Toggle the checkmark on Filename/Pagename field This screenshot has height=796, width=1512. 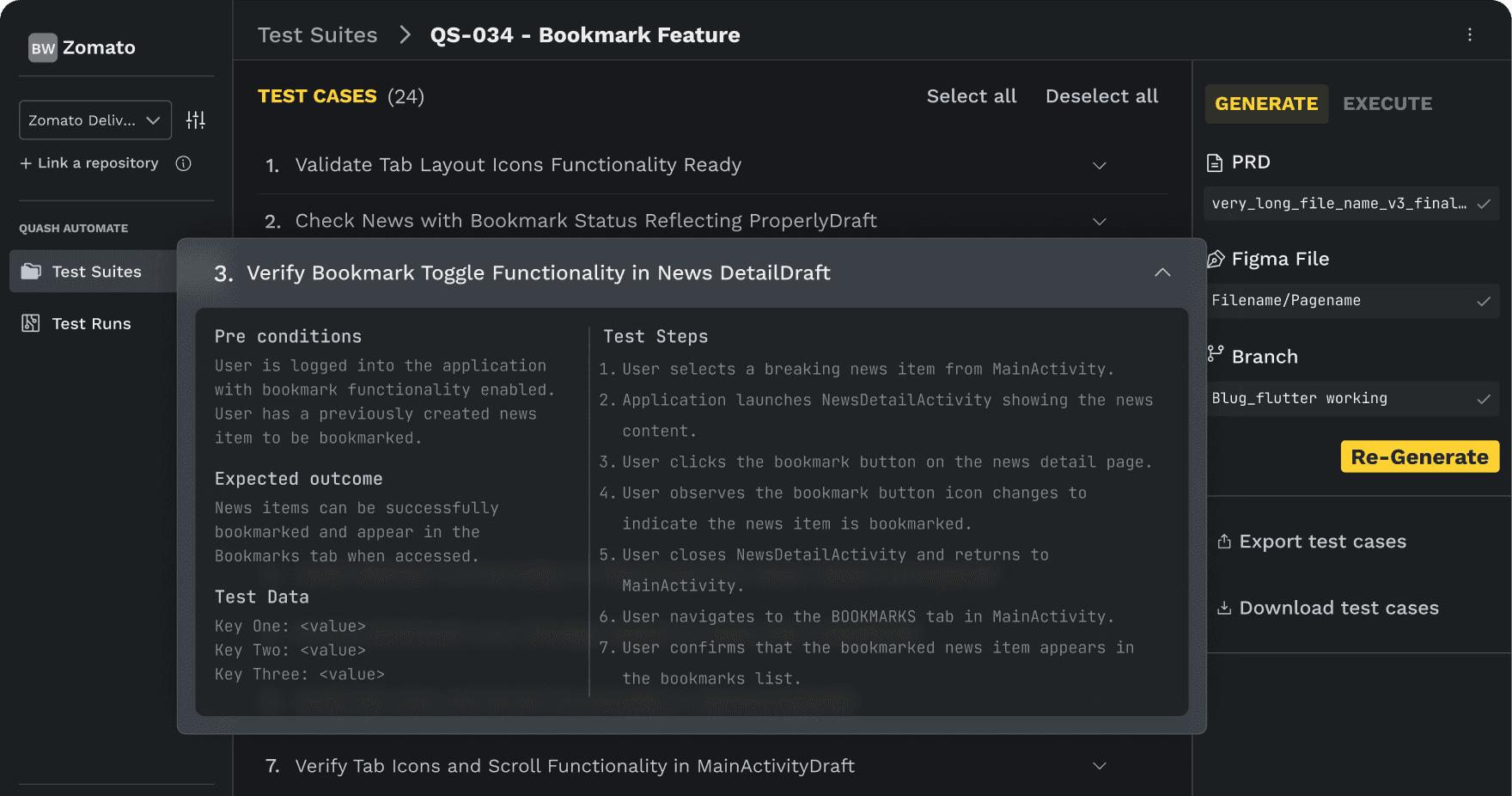click(x=1484, y=301)
